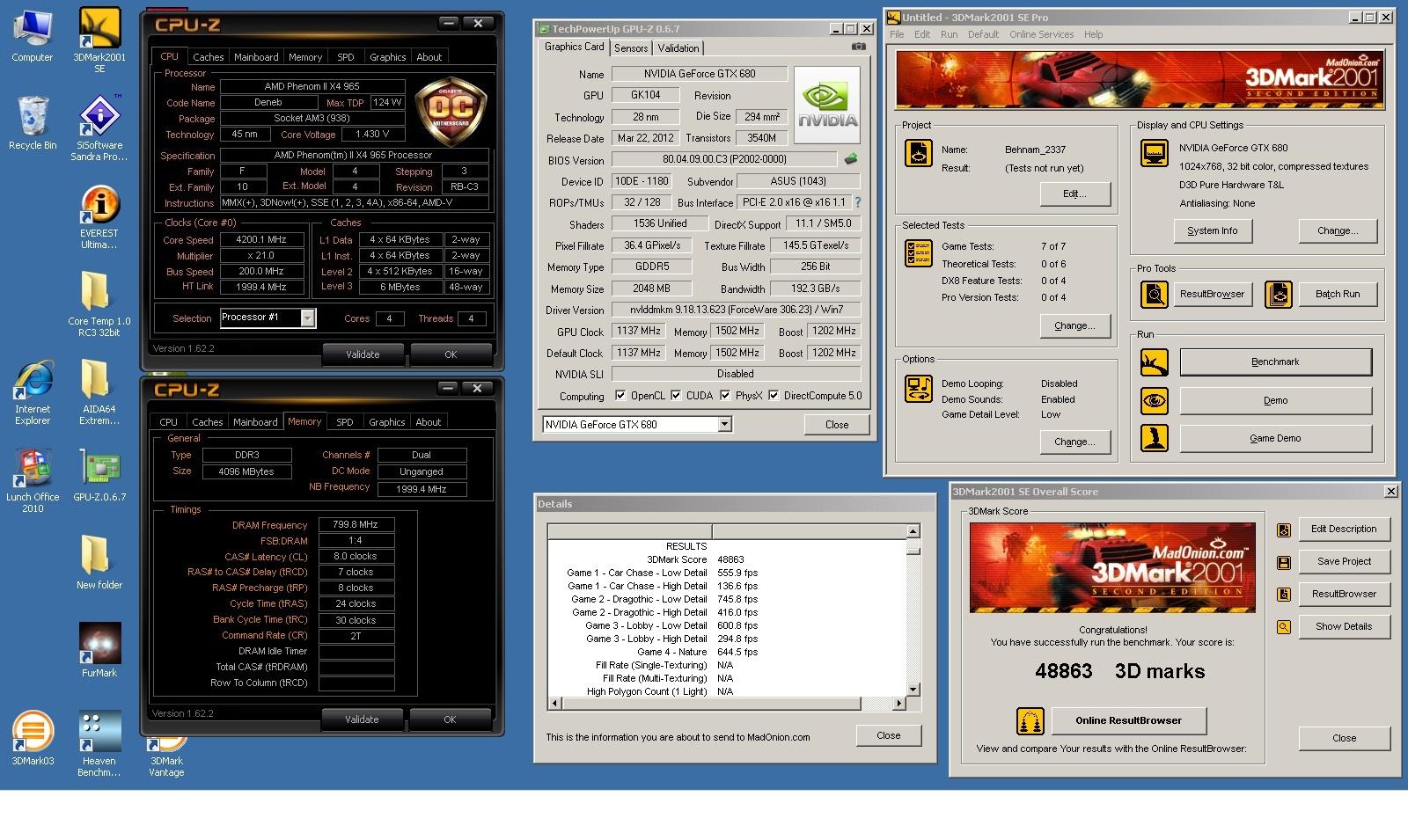Click Validate in top CPU-Z window
Image resolution: width=1408 pixels, height=840 pixels.
tap(363, 354)
